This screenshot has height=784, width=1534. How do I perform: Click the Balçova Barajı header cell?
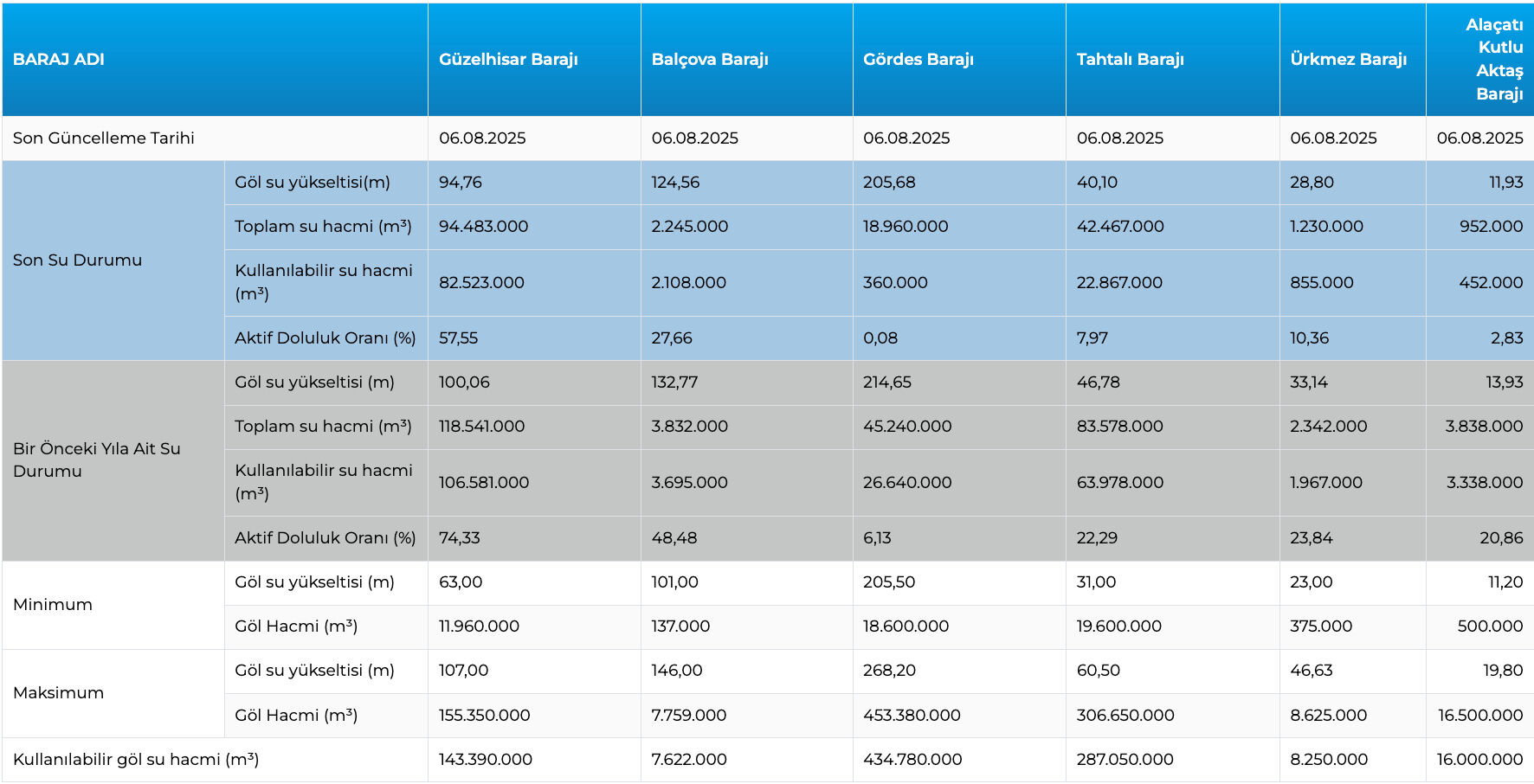710,60
